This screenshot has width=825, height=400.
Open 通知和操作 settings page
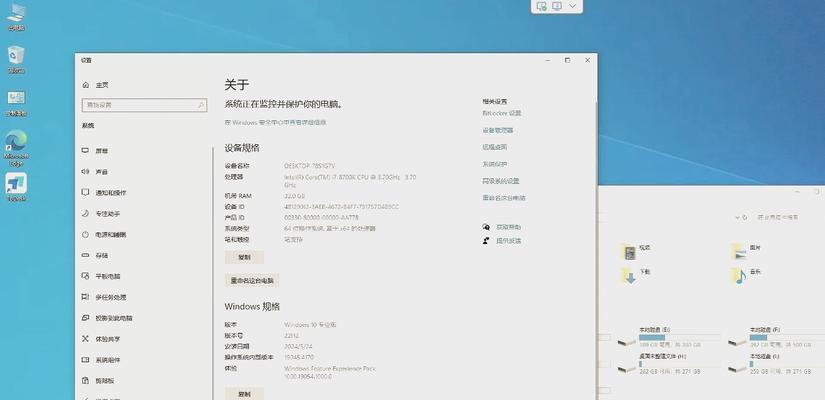click(104, 193)
